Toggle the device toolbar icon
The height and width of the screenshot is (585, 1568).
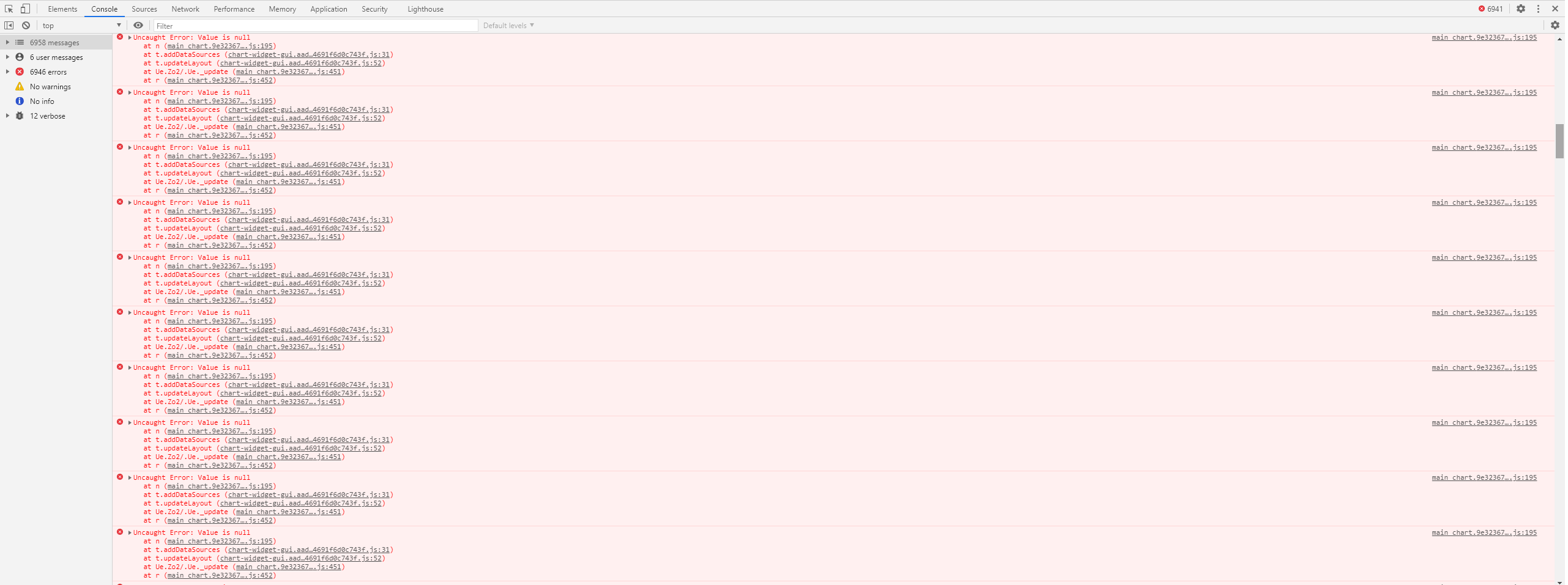tap(25, 9)
